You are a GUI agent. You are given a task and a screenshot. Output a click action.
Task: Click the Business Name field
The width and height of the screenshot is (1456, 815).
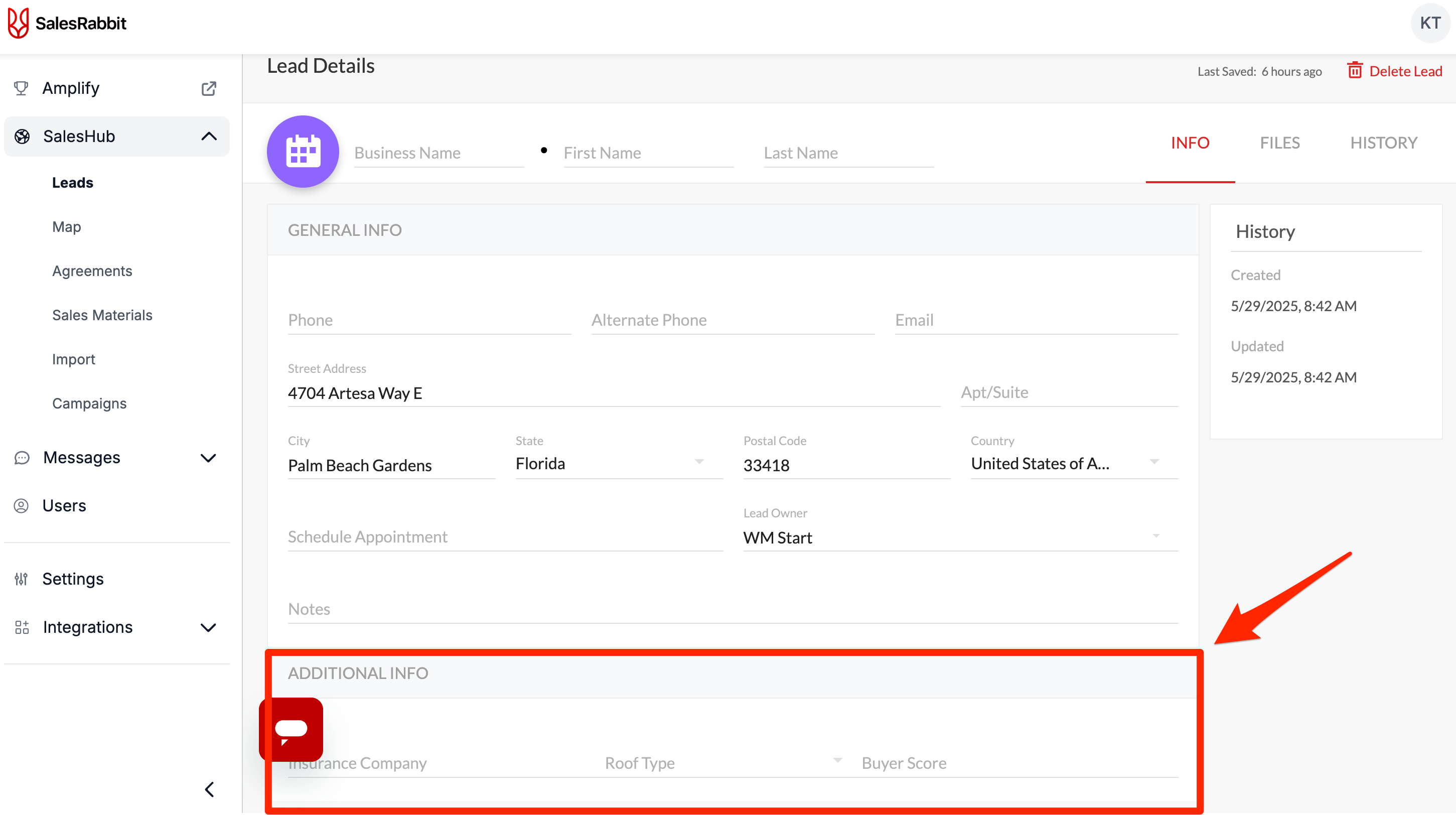click(x=439, y=153)
